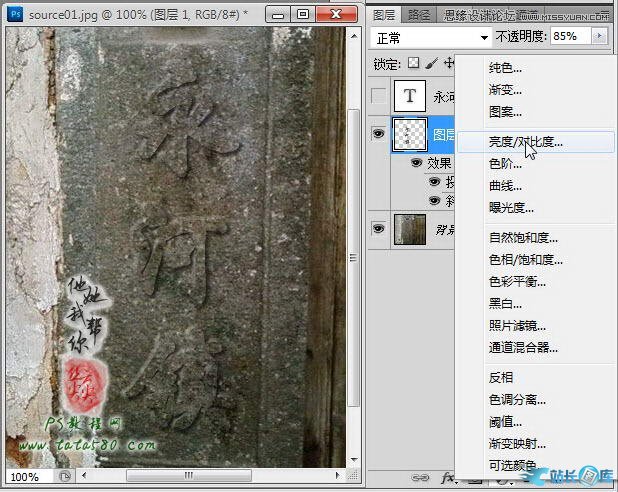The height and width of the screenshot is (492, 618).
Task: Click the lock transparent pixels icon
Action: click(413, 63)
